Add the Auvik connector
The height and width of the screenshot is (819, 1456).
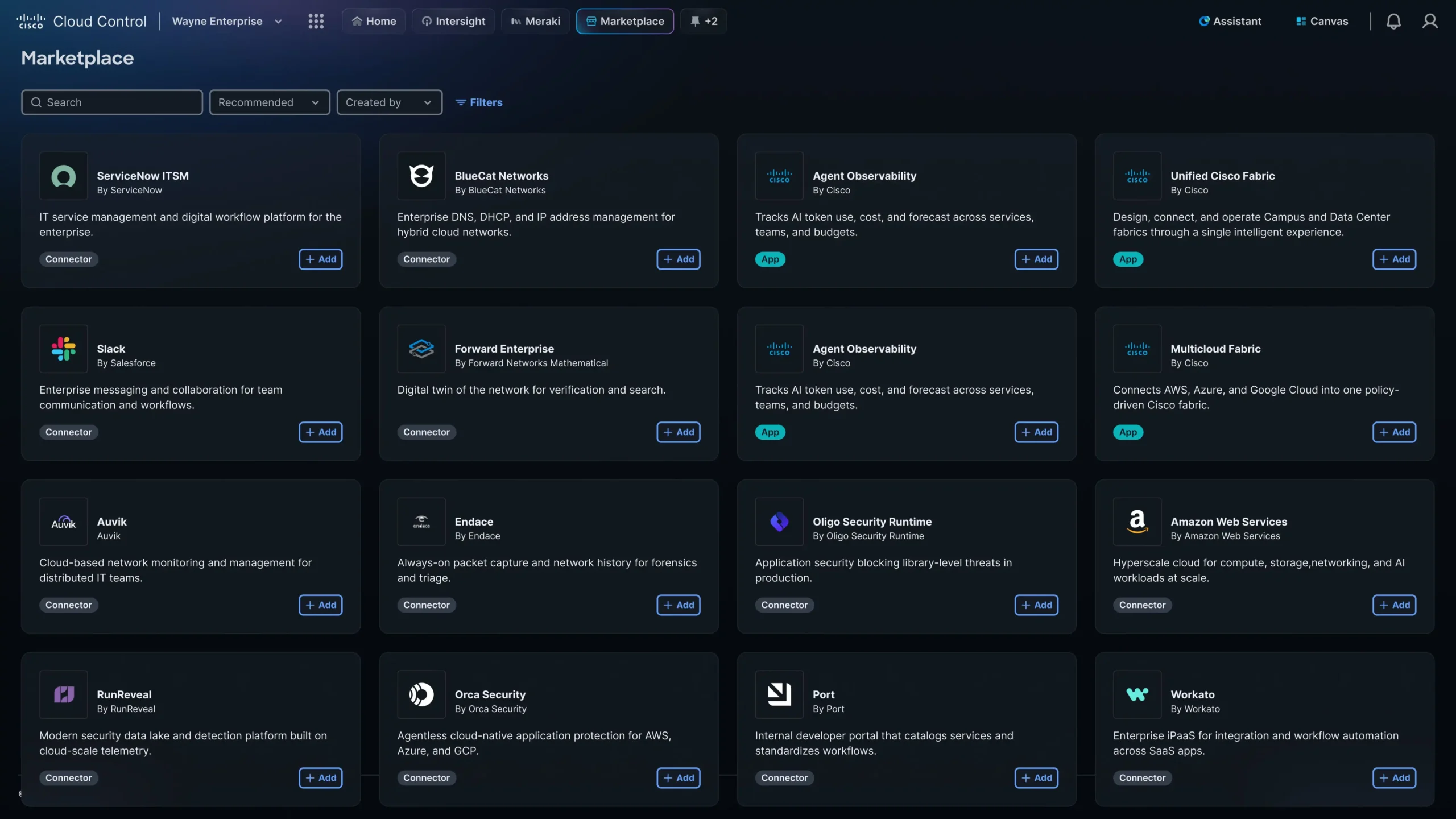(321, 605)
